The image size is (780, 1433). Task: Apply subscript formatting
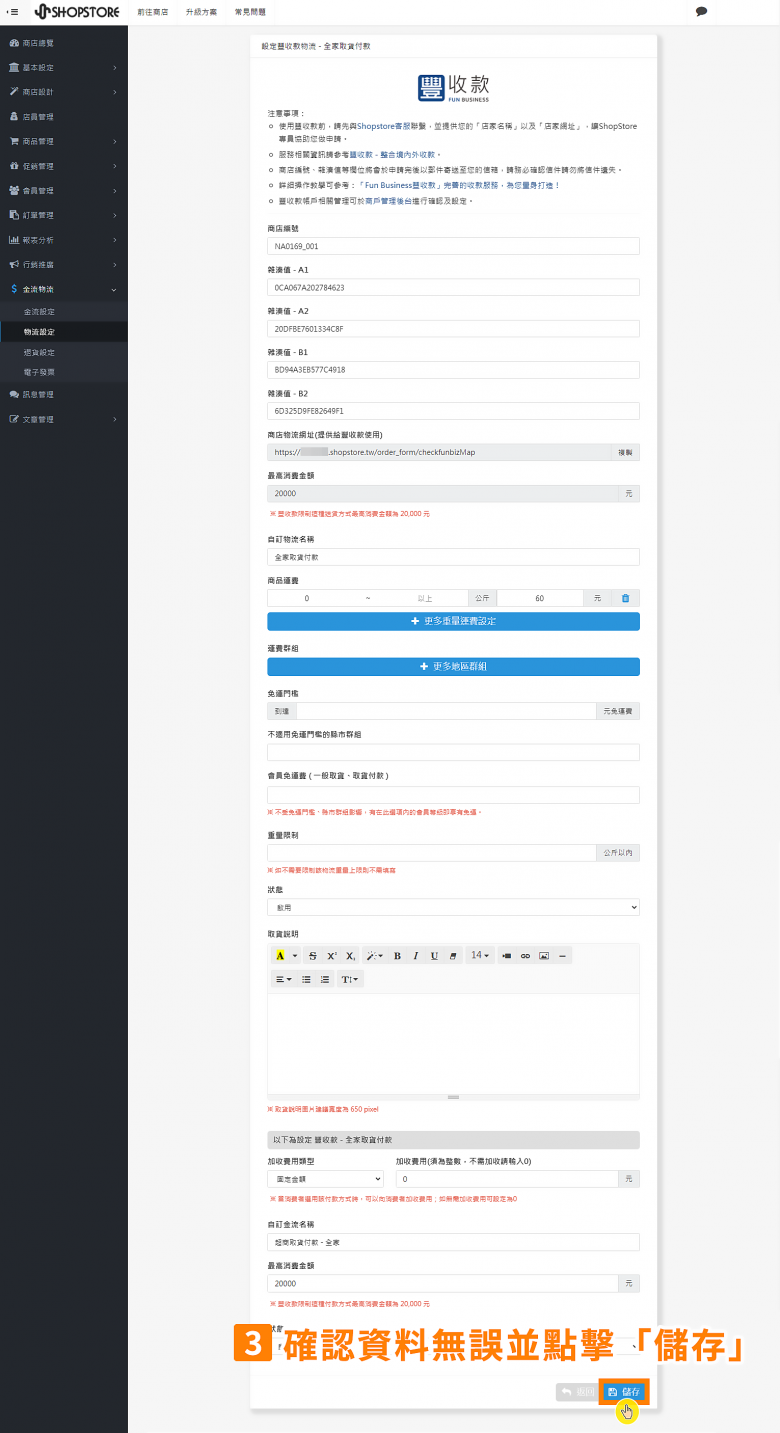(350, 956)
